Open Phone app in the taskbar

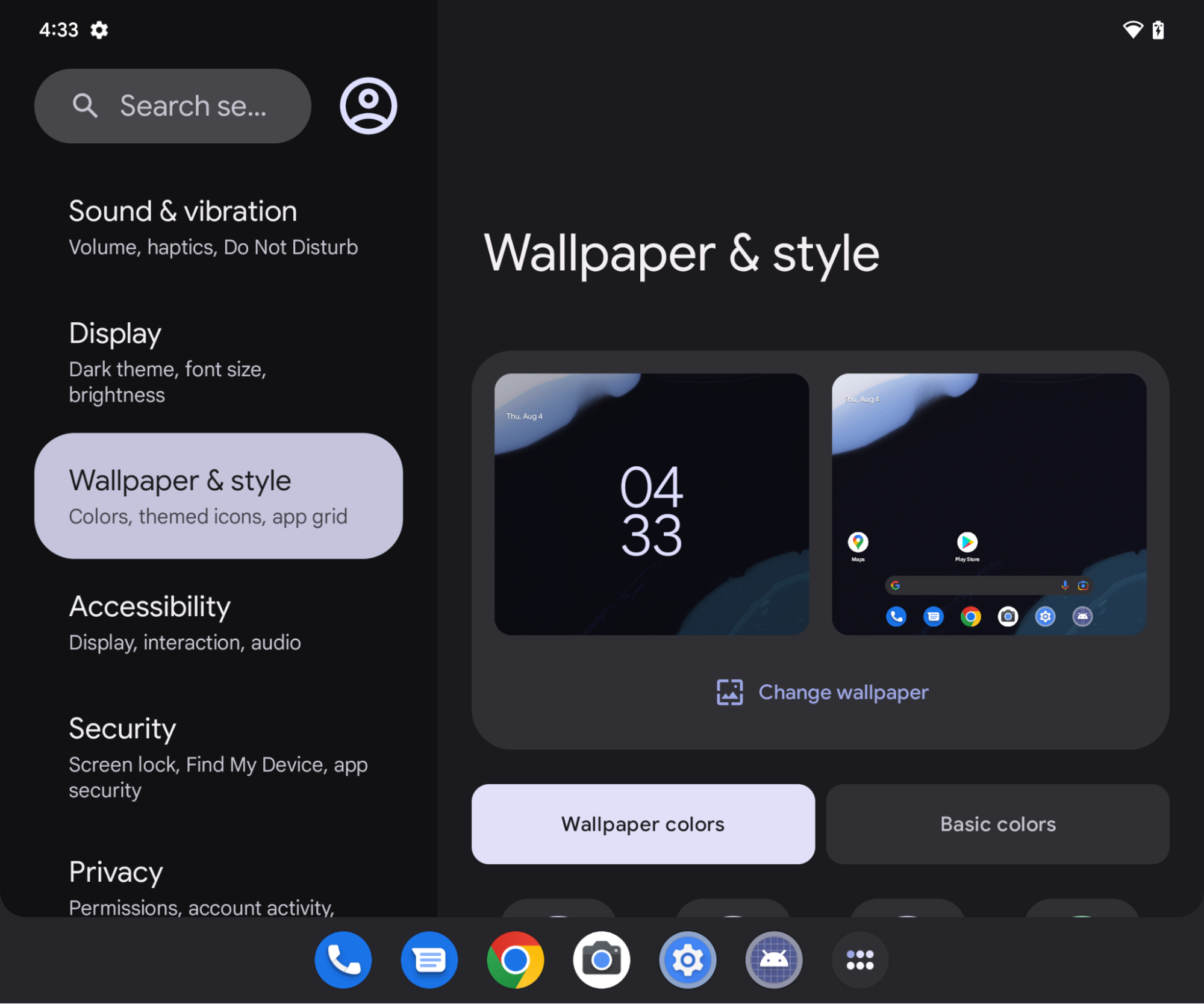coord(343,959)
